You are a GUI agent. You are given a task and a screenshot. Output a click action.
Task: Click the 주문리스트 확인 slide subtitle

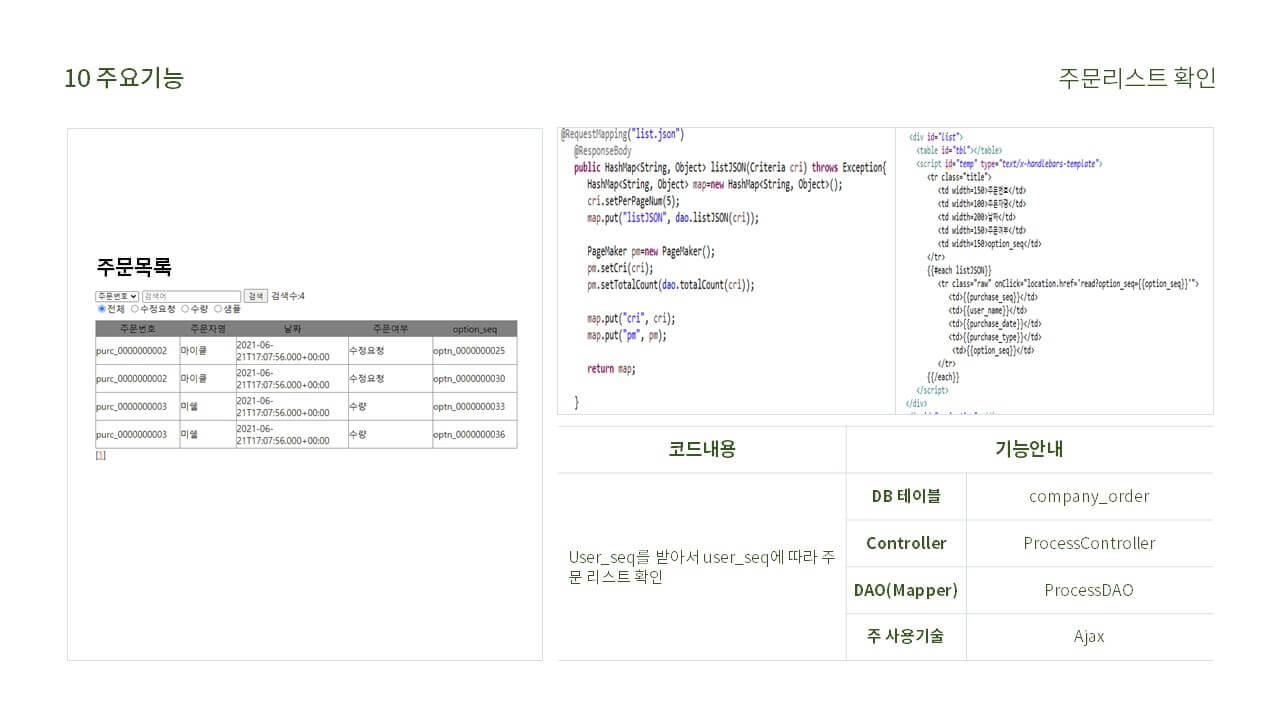(1137, 78)
